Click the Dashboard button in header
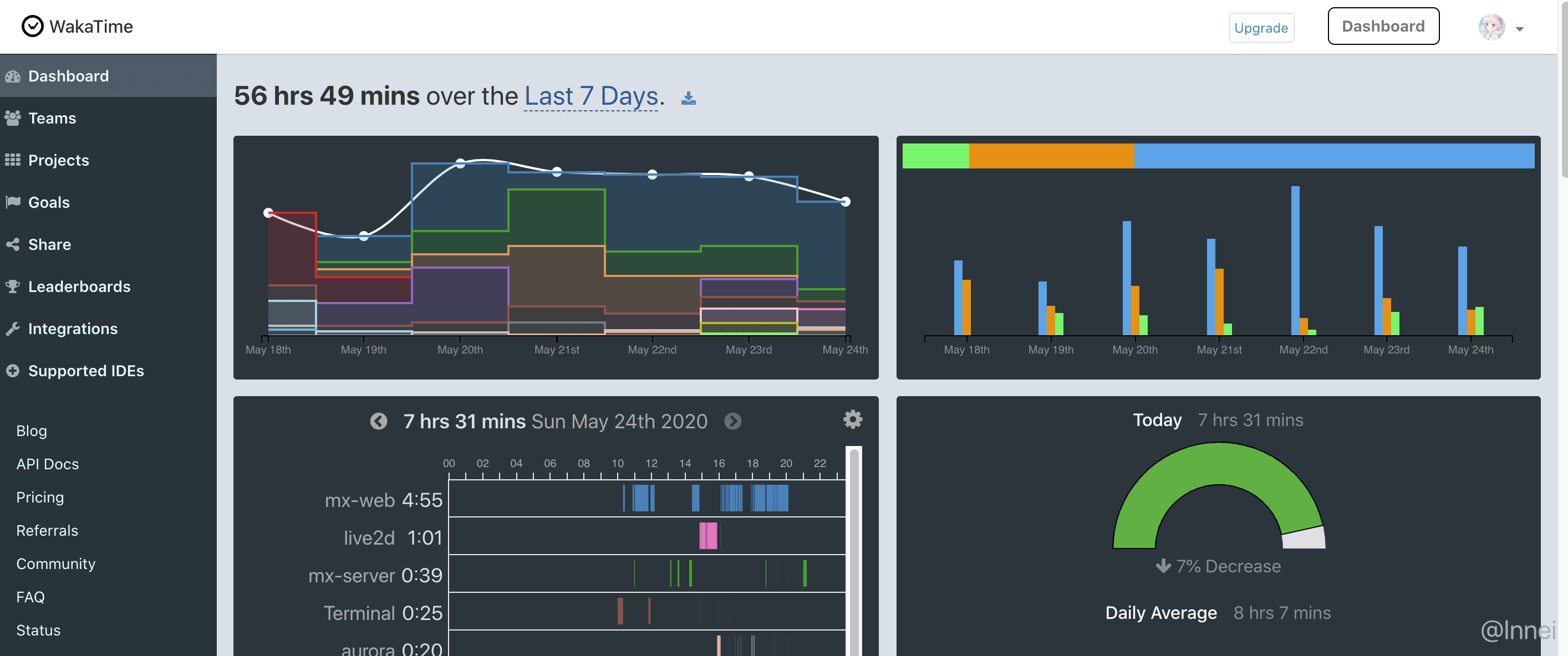Image resolution: width=1568 pixels, height=656 pixels. (x=1383, y=26)
